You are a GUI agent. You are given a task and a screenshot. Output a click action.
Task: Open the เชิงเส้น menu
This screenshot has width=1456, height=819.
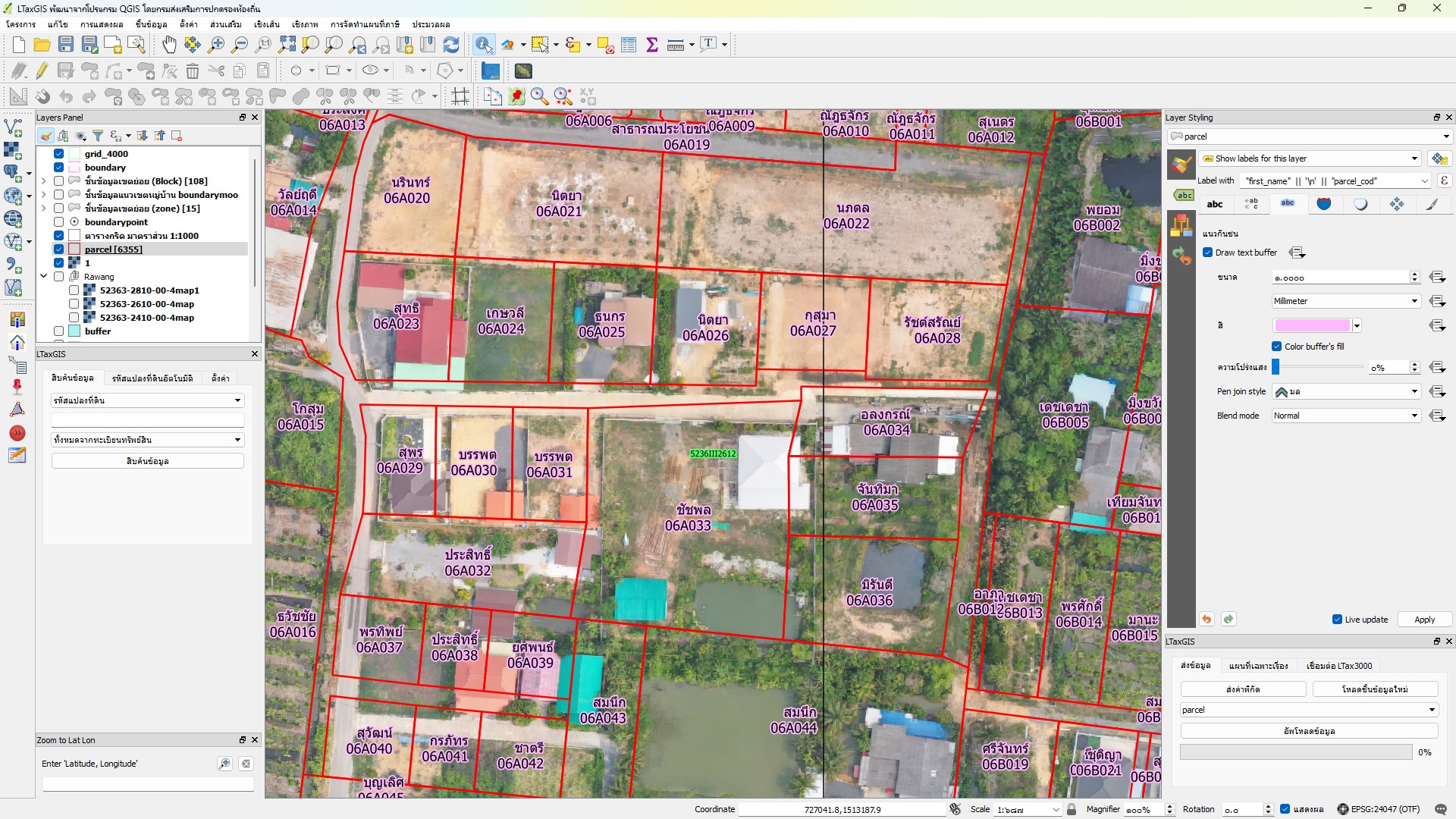[x=266, y=24]
